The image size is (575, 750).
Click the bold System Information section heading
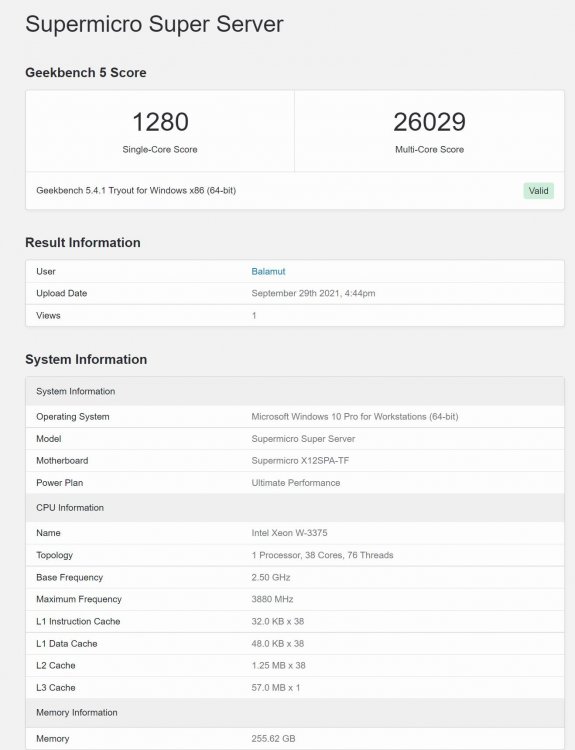(86, 359)
